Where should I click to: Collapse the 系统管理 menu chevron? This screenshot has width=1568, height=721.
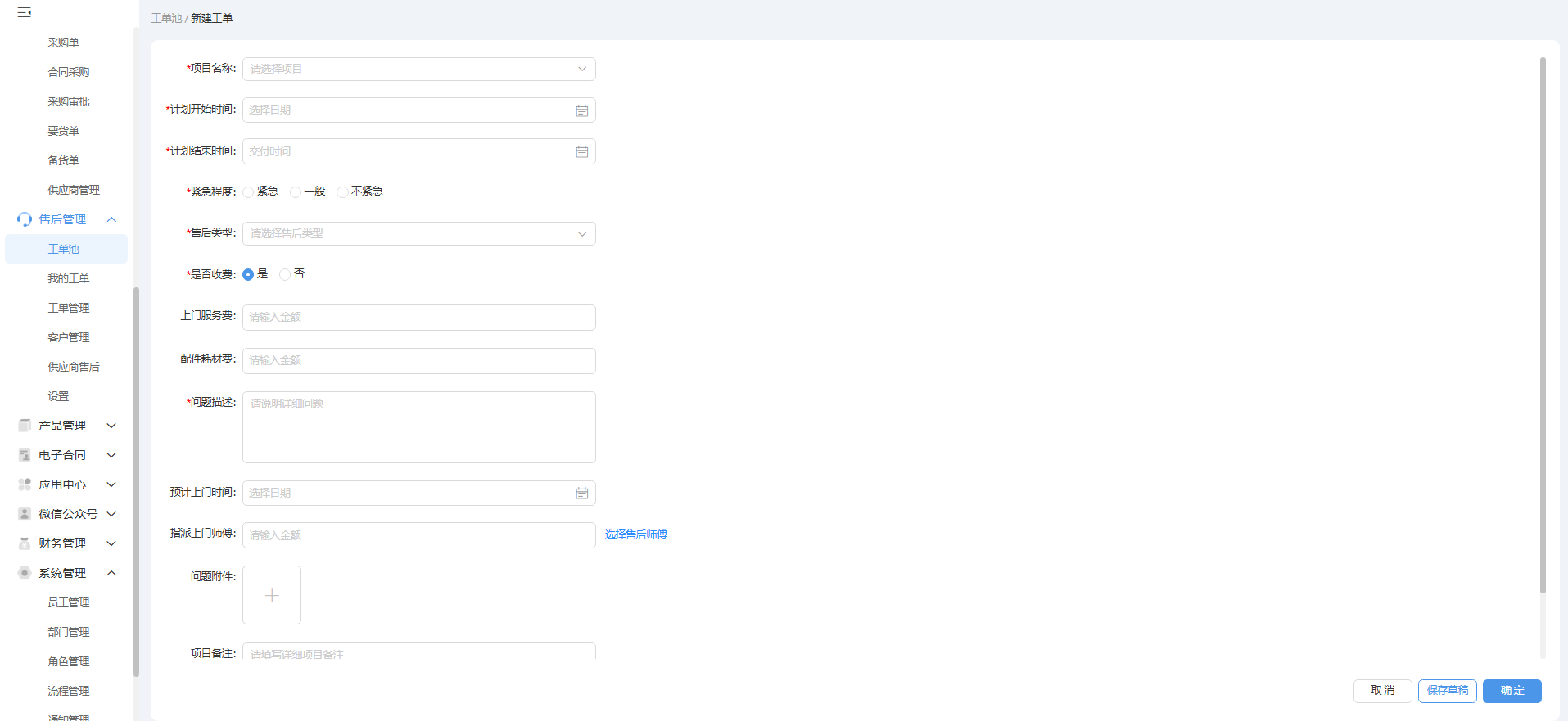112,573
